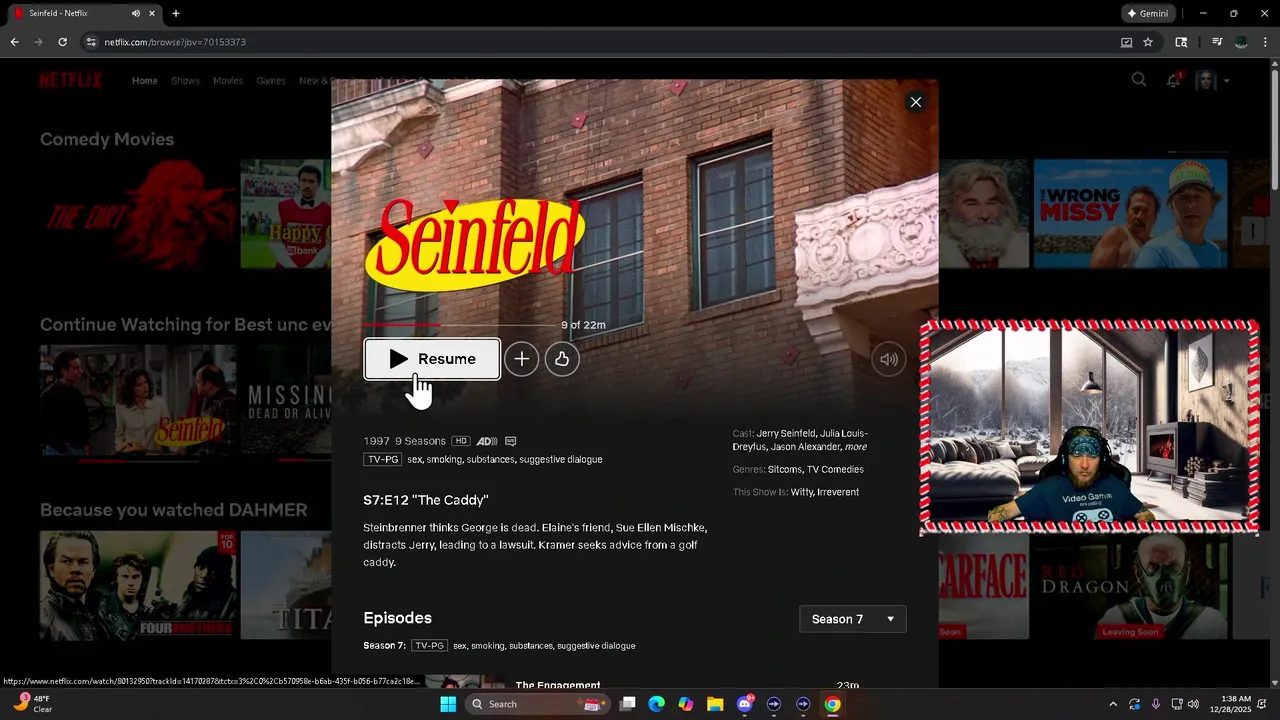The image size is (1280, 720).
Task: Open a new Chrome tab
Action: coord(176,13)
